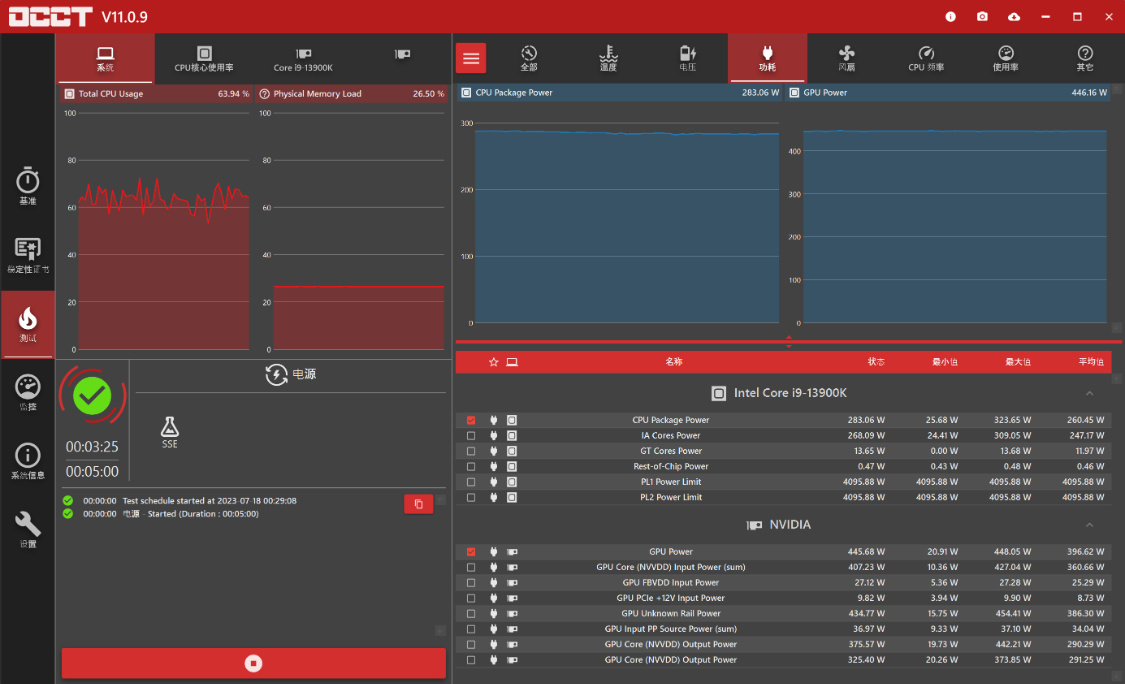Show the Other (其它) sensors tab

(x=1085, y=59)
